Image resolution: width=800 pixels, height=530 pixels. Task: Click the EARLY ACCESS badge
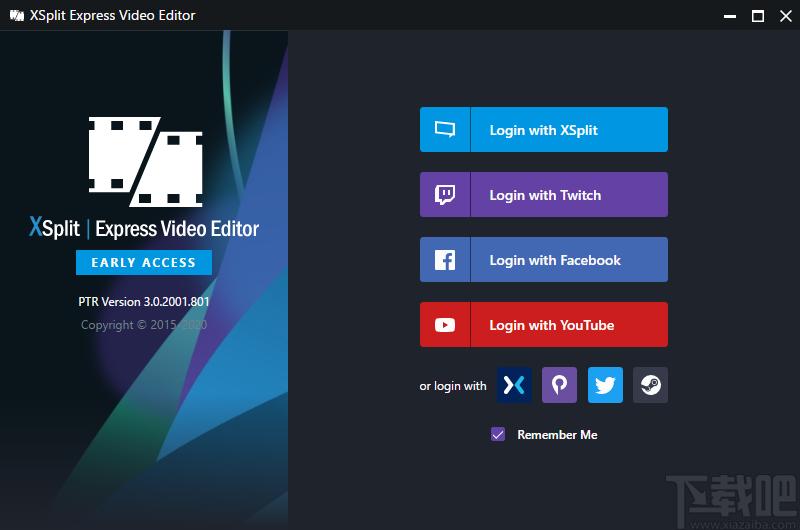tap(144, 263)
